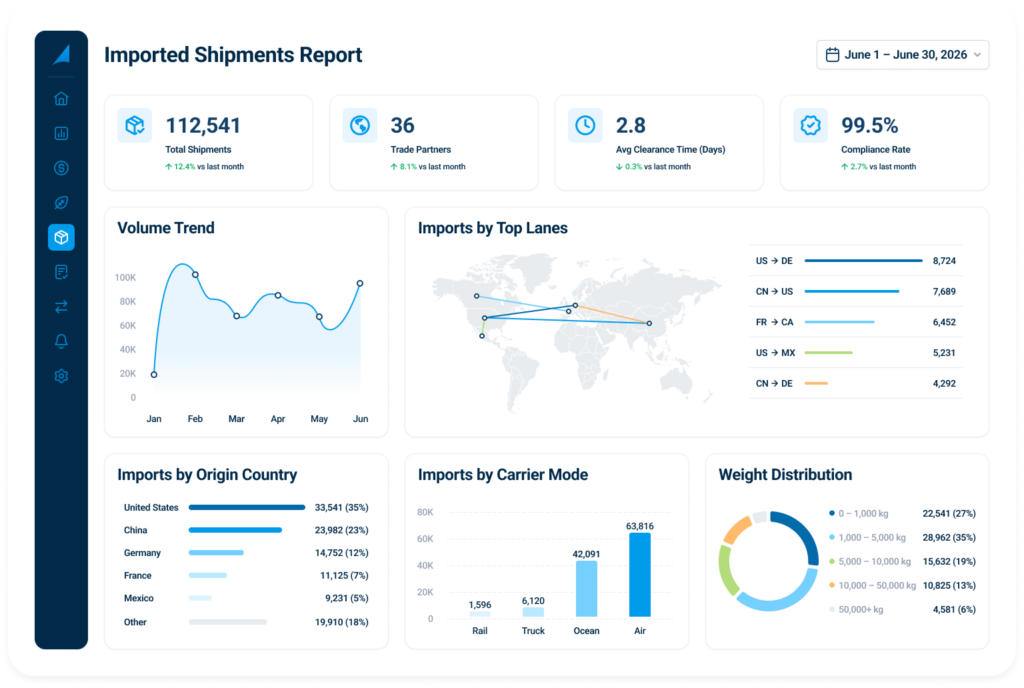
Task: Open the document checklist sidebar icon
Action: click(61, 272)
